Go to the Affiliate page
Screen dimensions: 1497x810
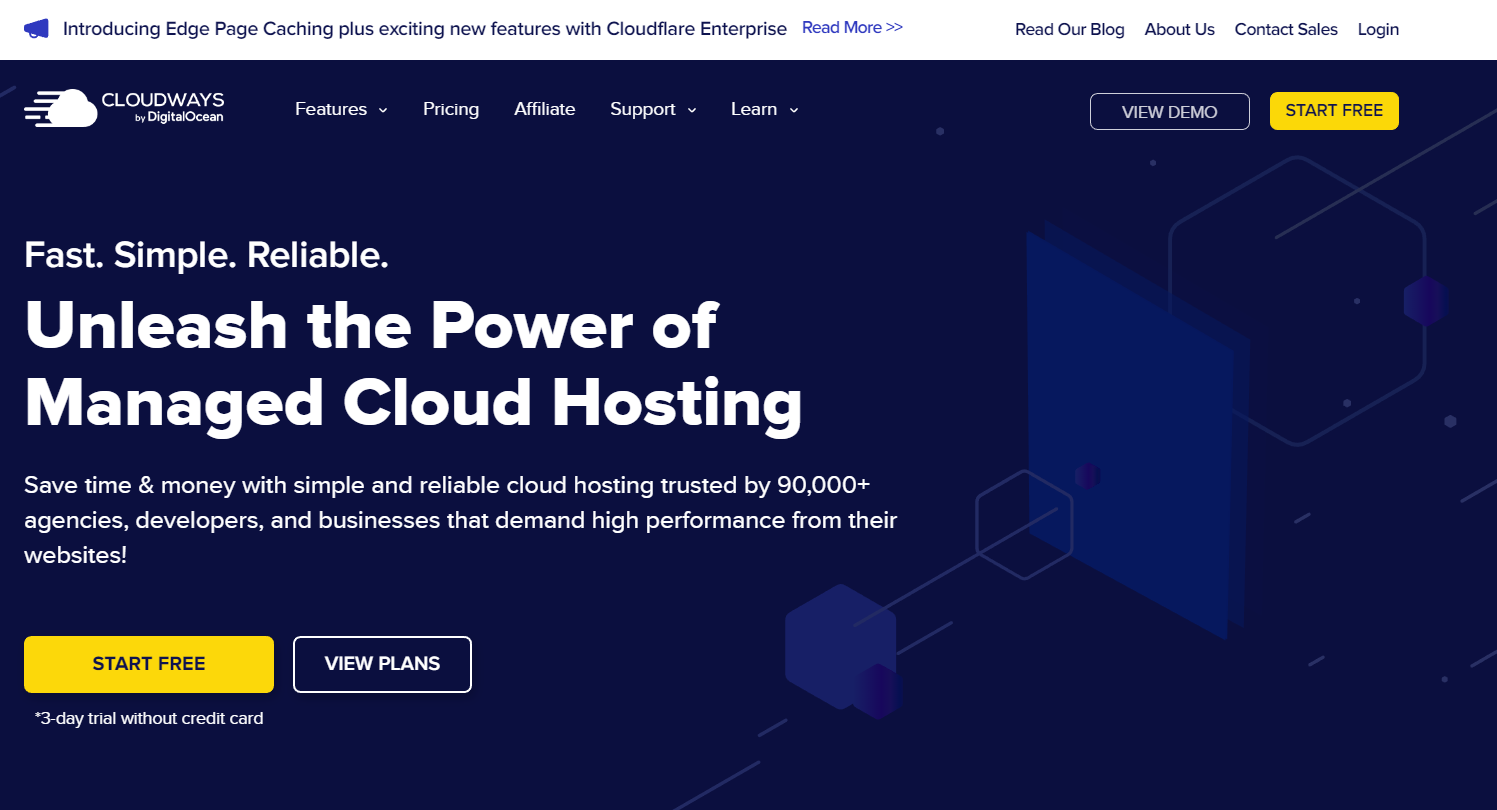pyautogui.click(x=544, y=109)
